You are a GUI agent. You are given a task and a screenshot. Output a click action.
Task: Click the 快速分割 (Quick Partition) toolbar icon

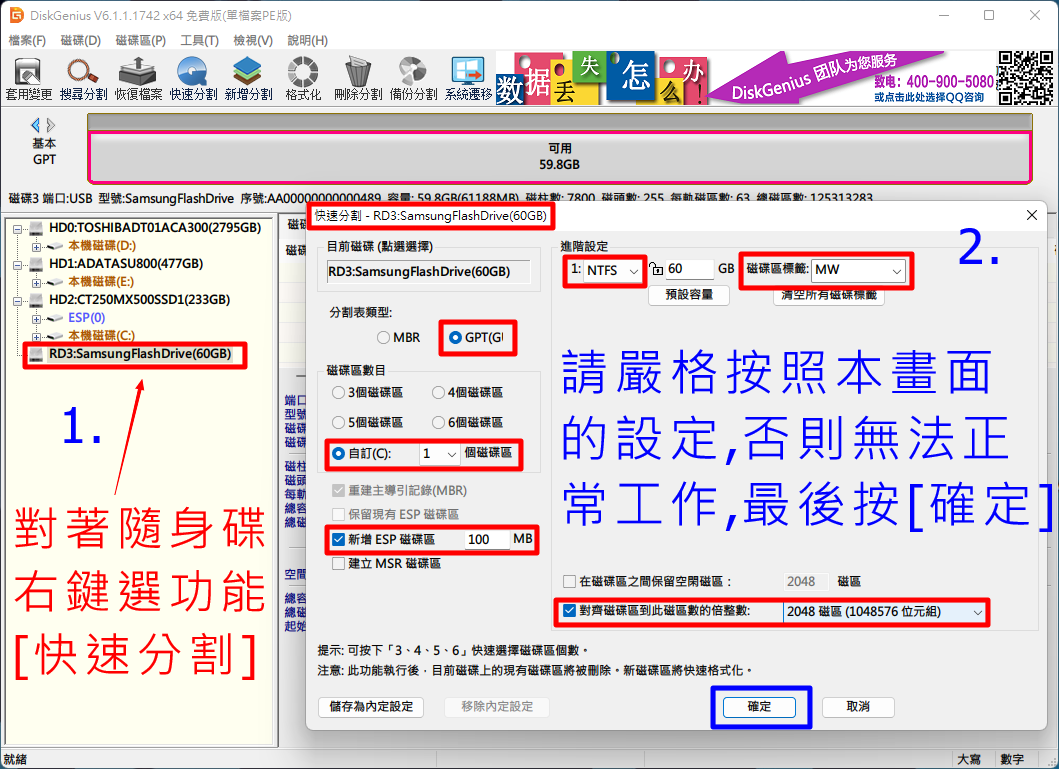tap(193, 78)
